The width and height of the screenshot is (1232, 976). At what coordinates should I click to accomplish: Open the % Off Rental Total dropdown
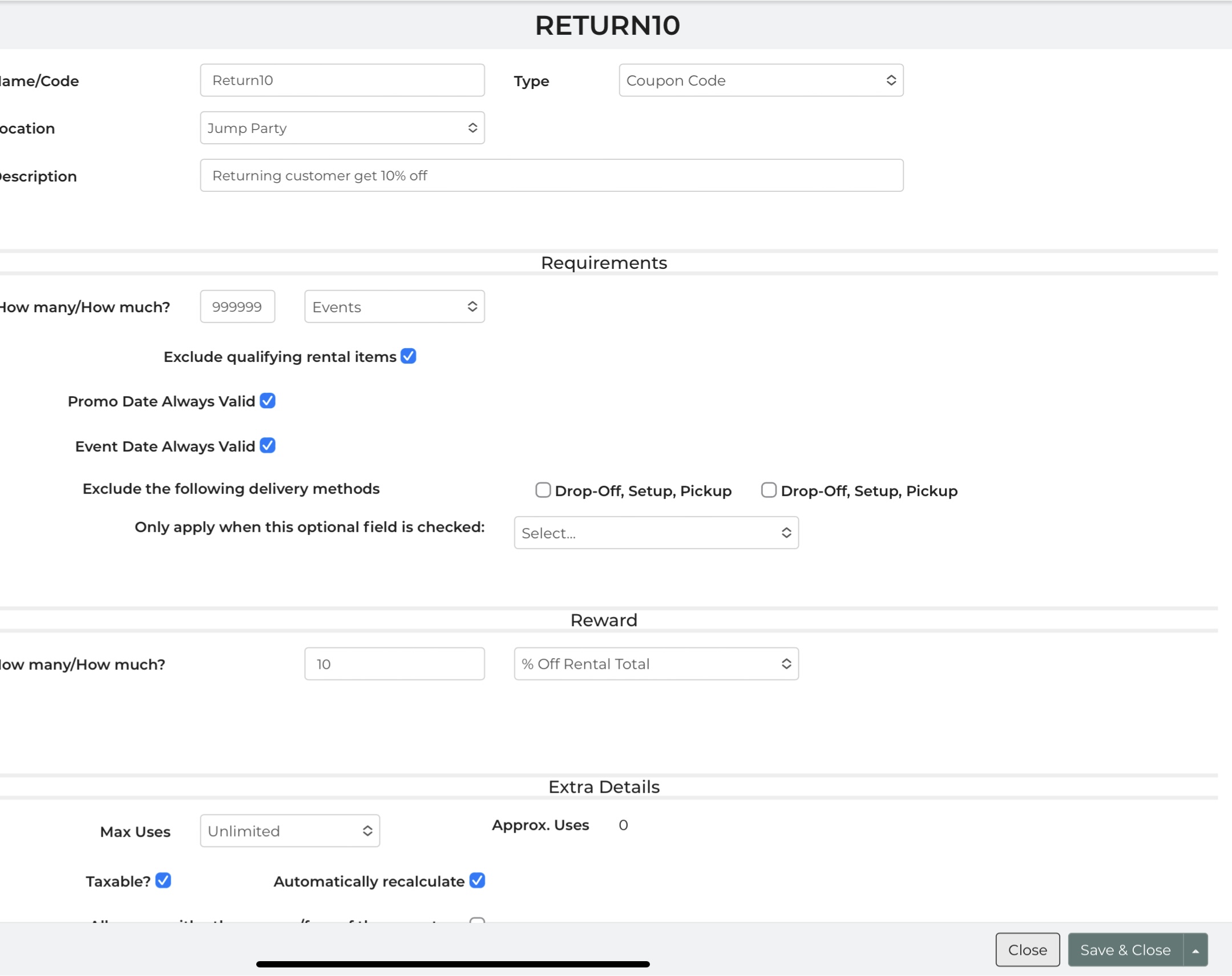tap(656, 664)
